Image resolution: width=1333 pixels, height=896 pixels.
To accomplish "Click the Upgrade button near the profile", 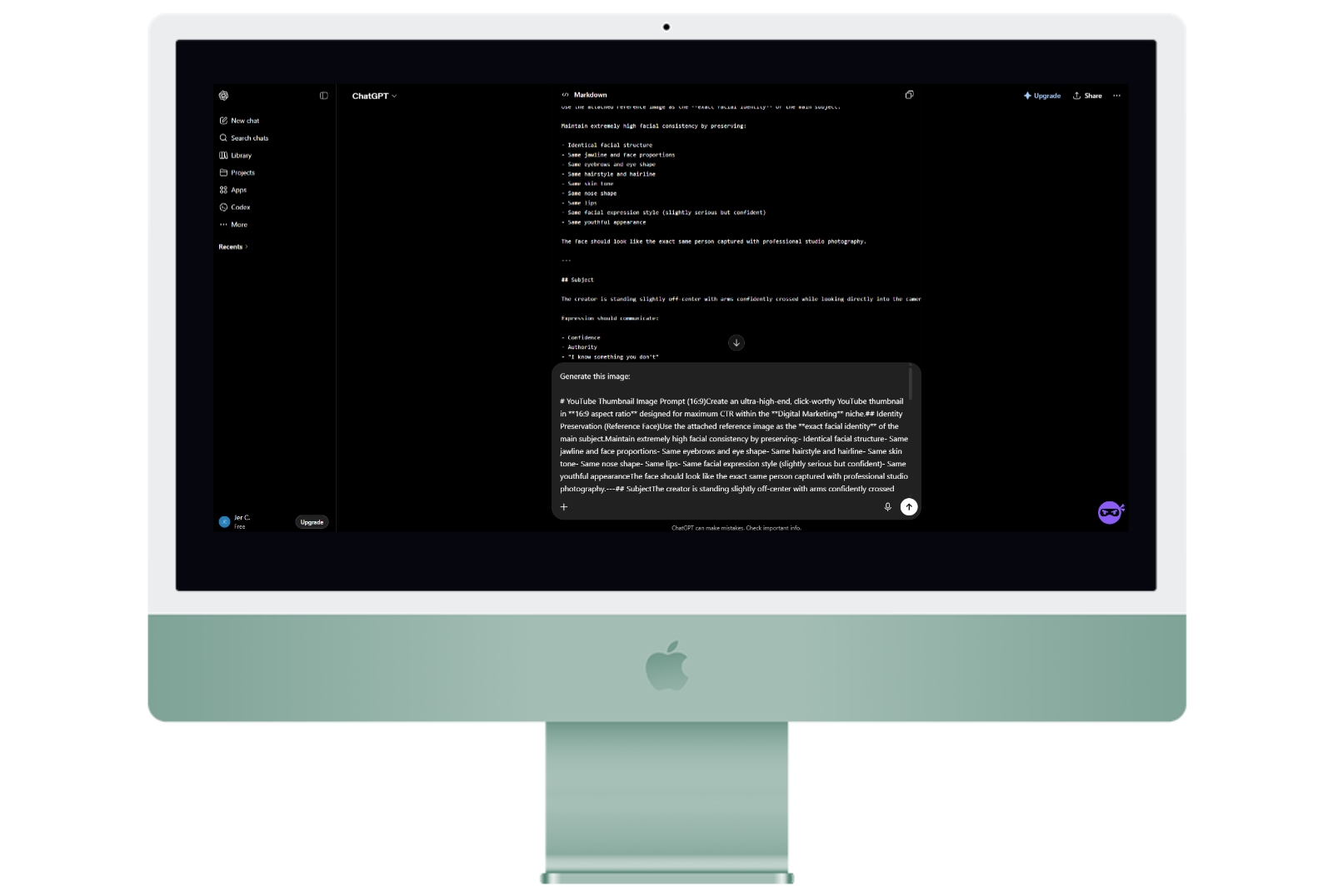I will pos(312,522).
